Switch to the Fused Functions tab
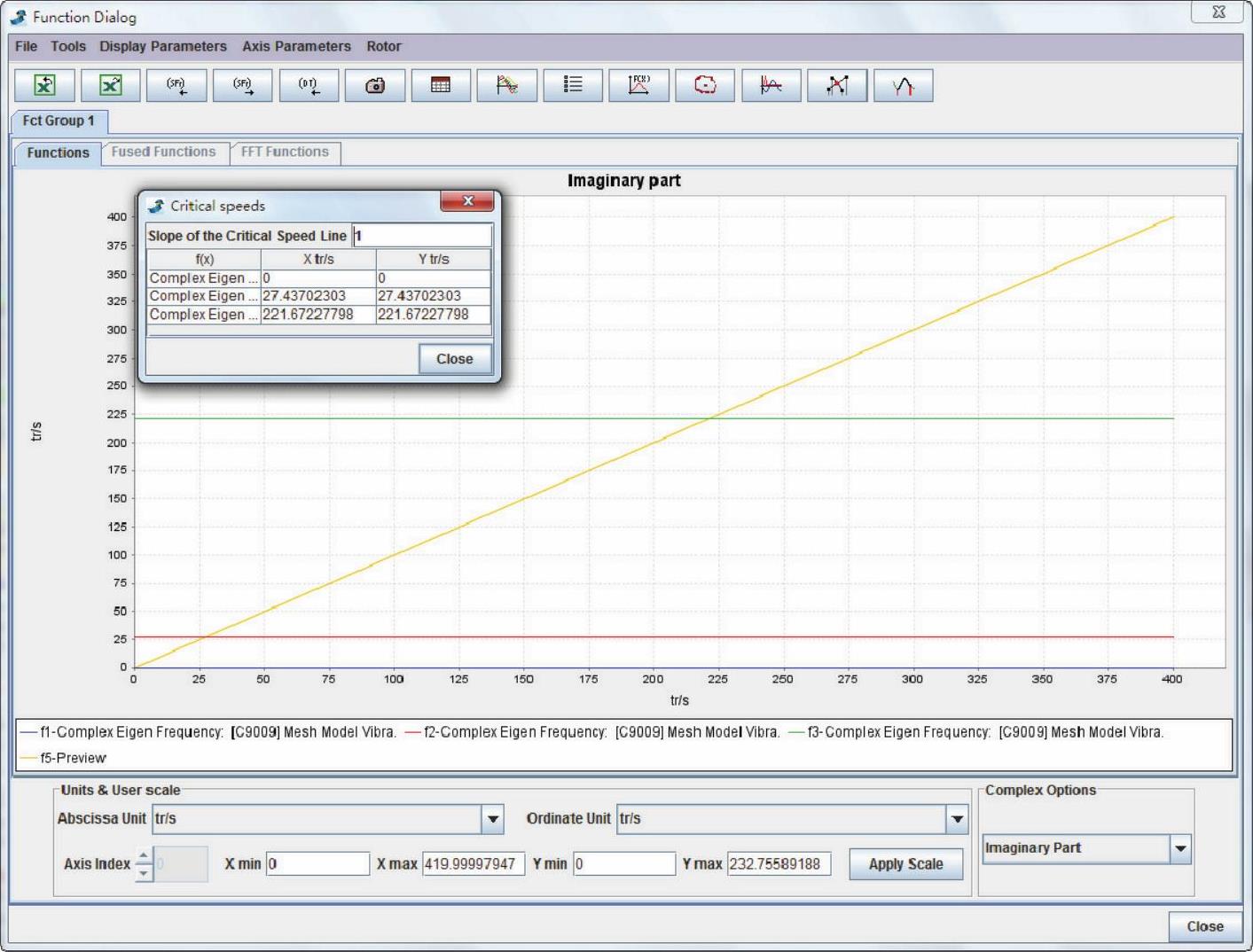This screenshot has width=1253, height=952. tap(163, 152)
